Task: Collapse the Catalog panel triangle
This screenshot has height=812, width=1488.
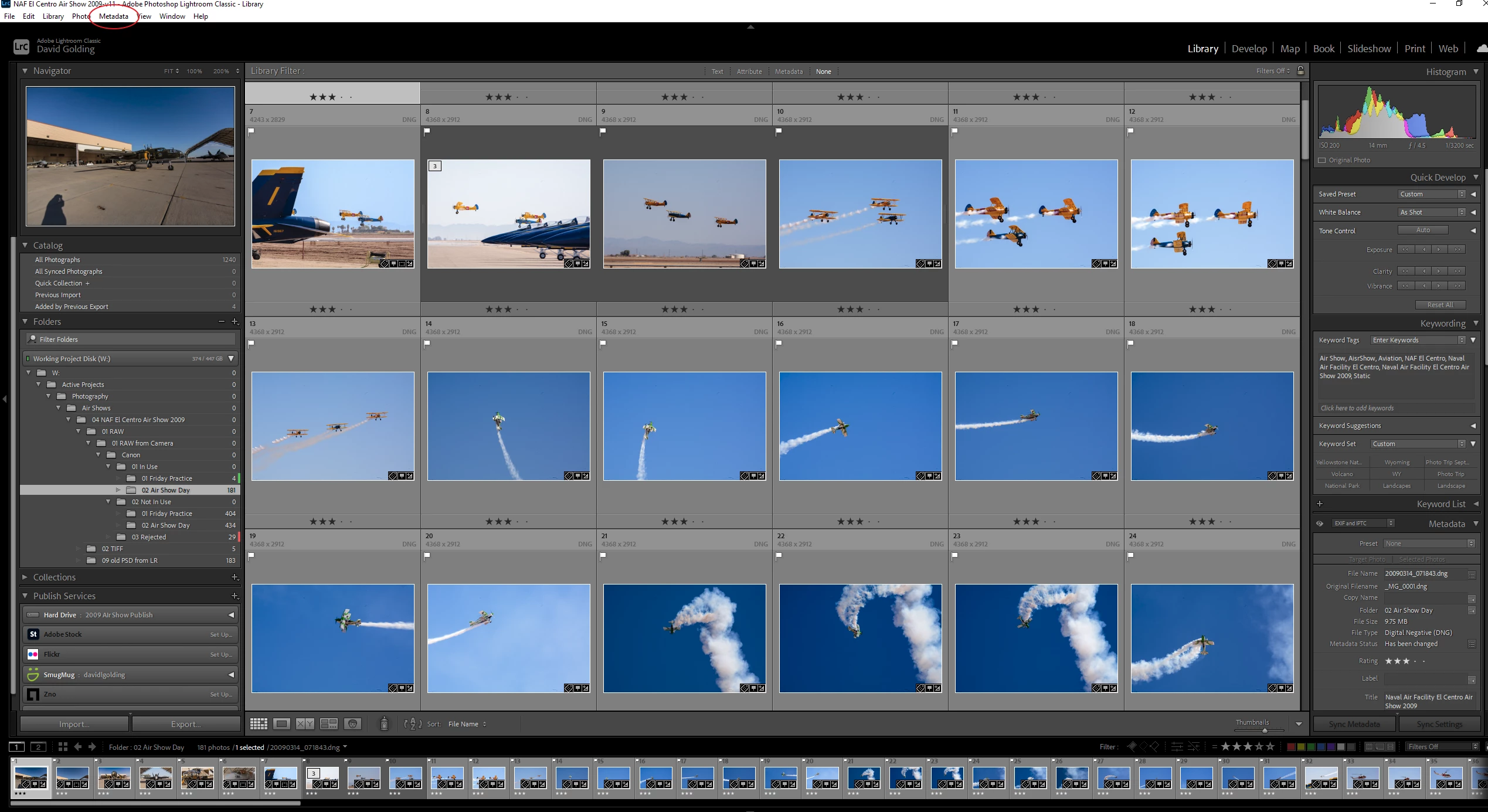Action: coord(25,245)
